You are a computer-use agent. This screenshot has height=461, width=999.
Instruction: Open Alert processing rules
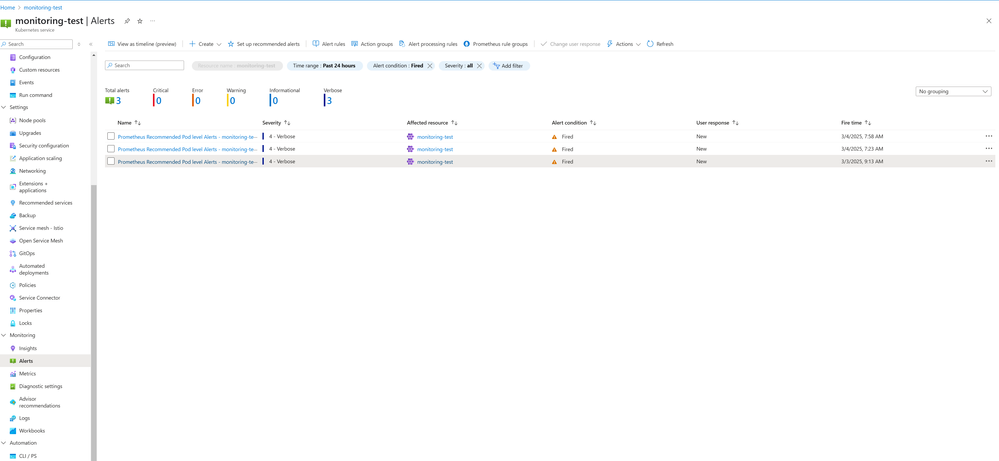428,44
